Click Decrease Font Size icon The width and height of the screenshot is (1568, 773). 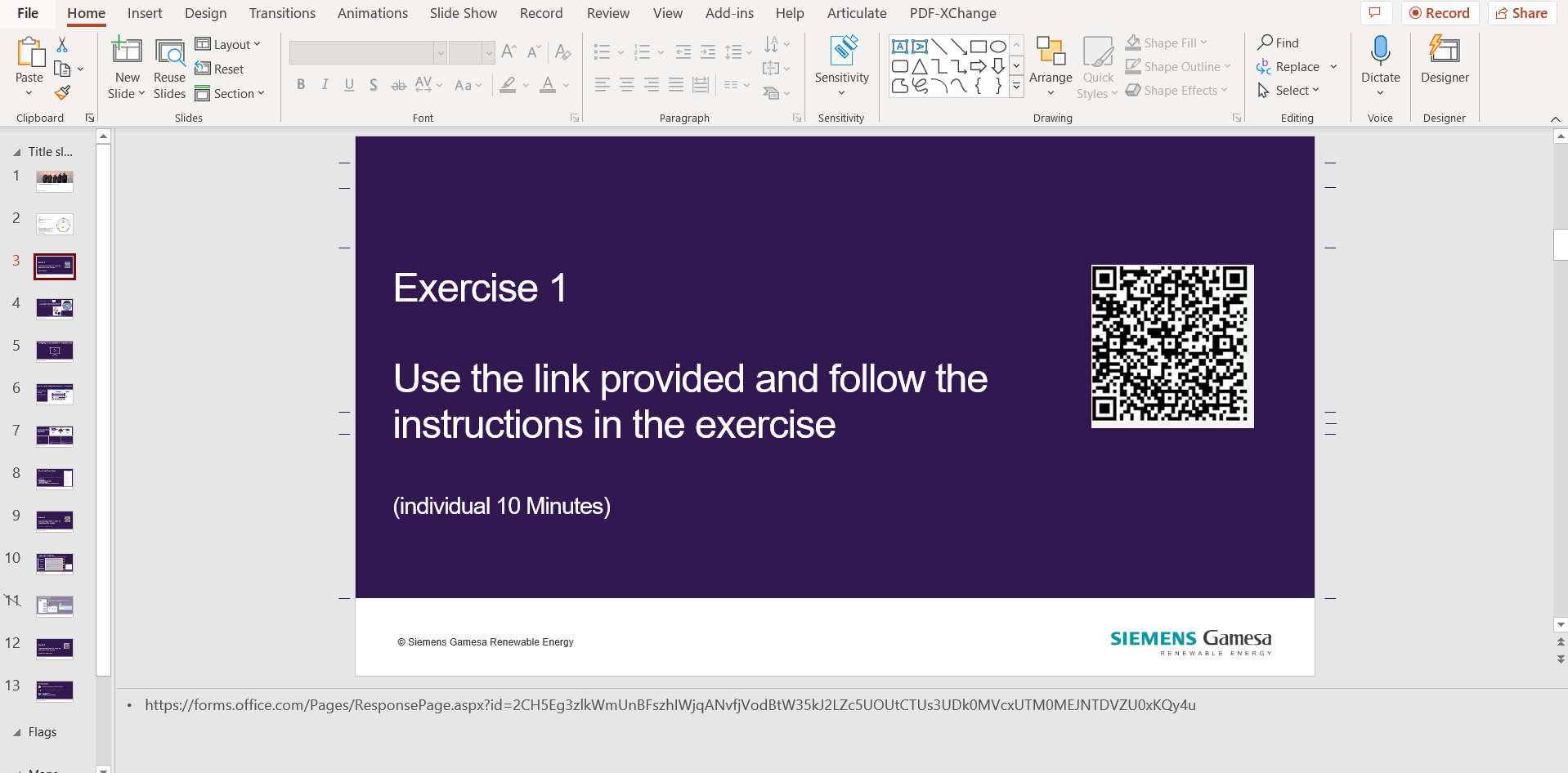coord(534,52)
